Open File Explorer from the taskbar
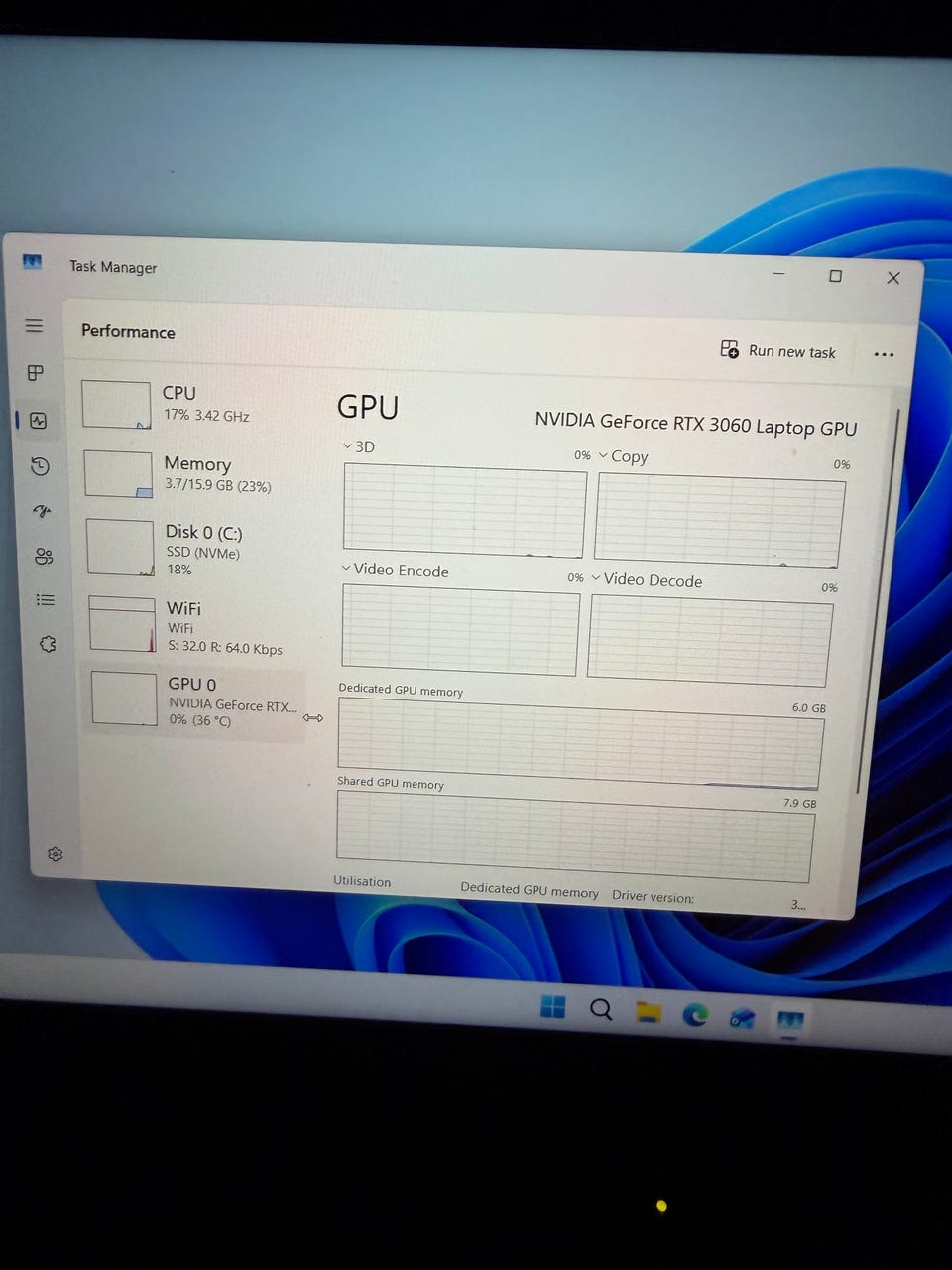952x1270 pixels. point(649,1012)
